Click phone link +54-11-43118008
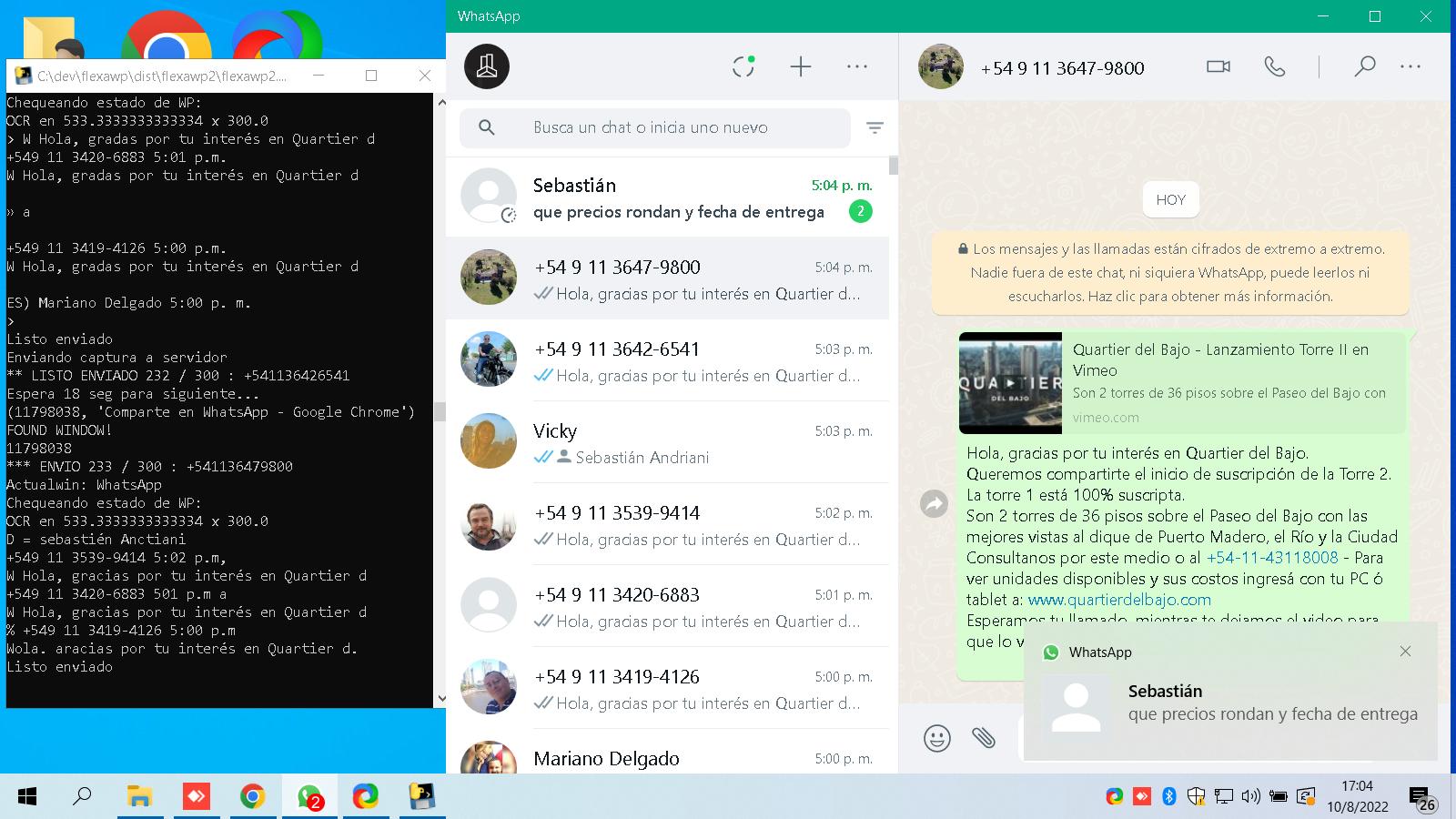 coord(1272,557)
